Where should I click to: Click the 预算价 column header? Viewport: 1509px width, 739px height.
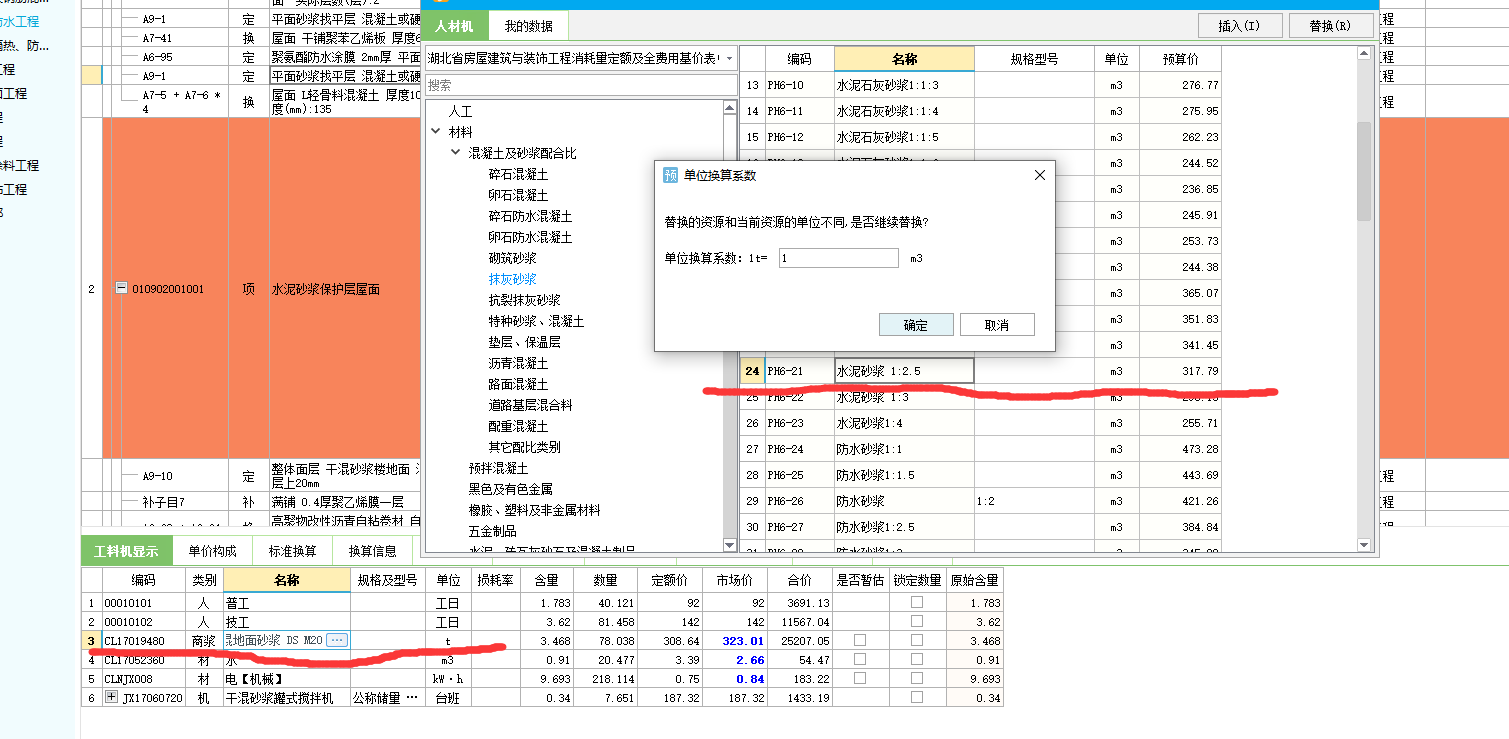coord(1180,59)
